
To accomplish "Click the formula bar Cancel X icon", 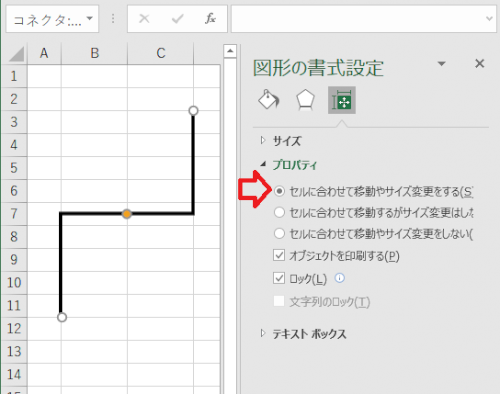I will click(144, 18).
